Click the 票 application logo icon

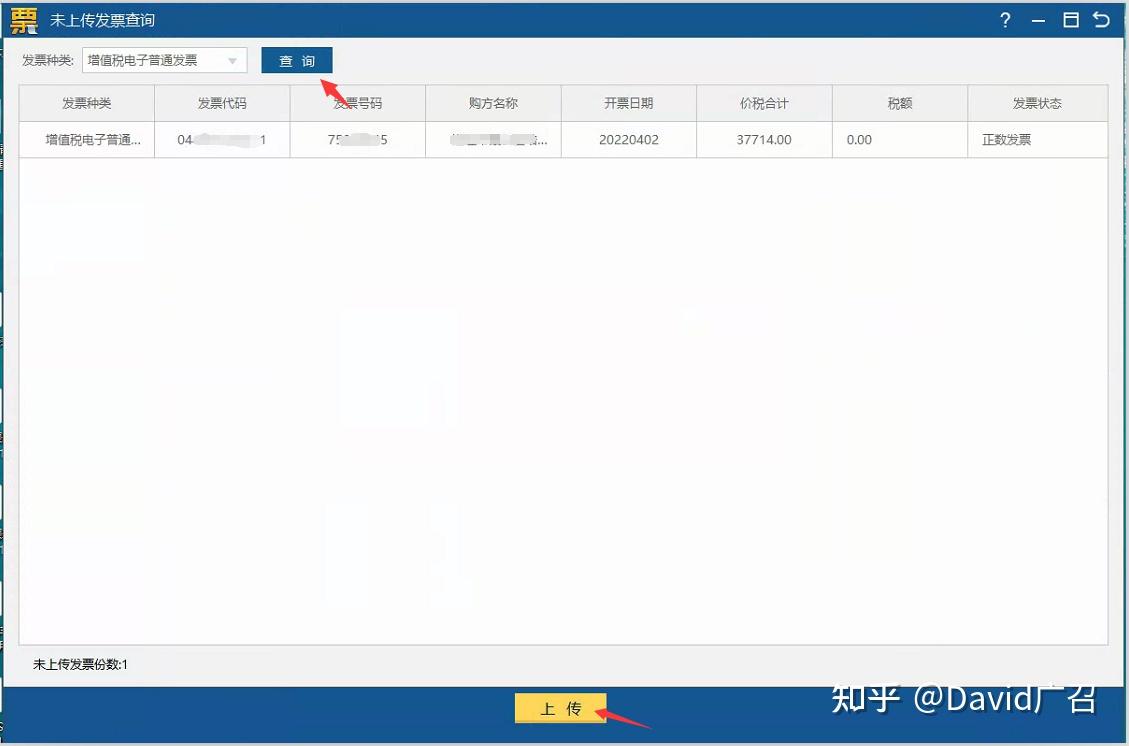click(x=22, y=19)
